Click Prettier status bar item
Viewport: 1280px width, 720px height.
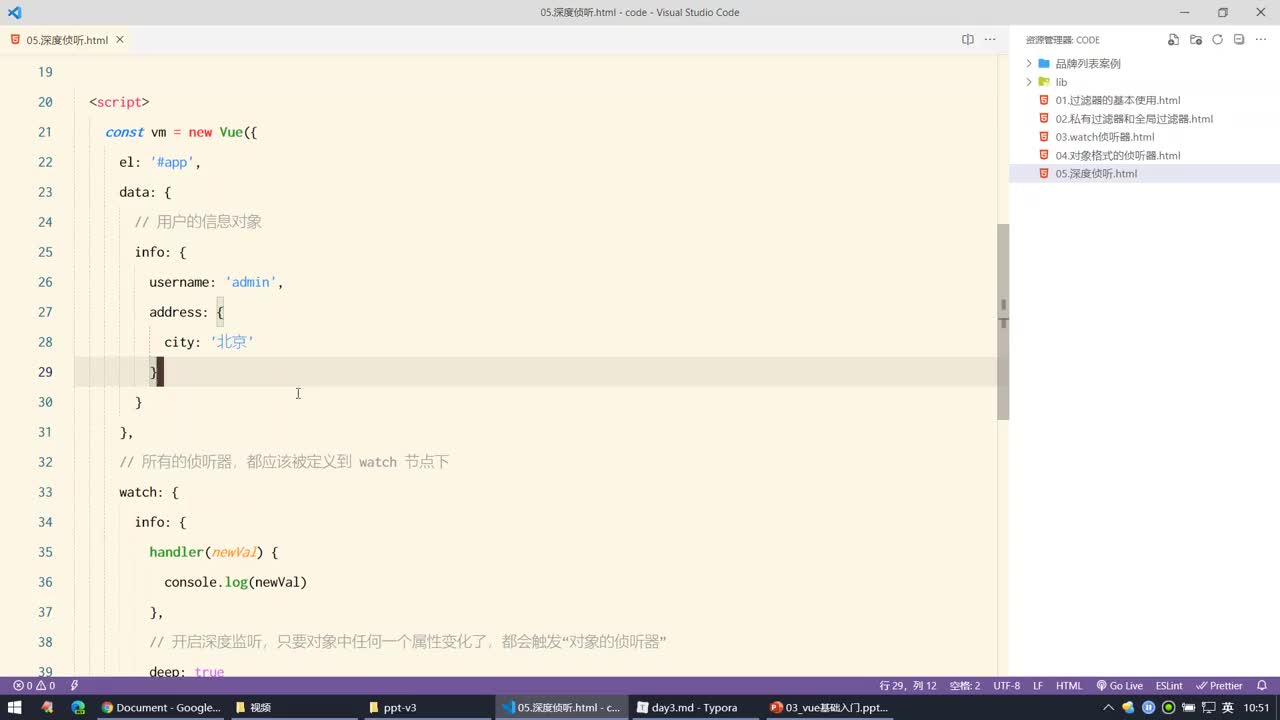click(x=1219, y=686)
